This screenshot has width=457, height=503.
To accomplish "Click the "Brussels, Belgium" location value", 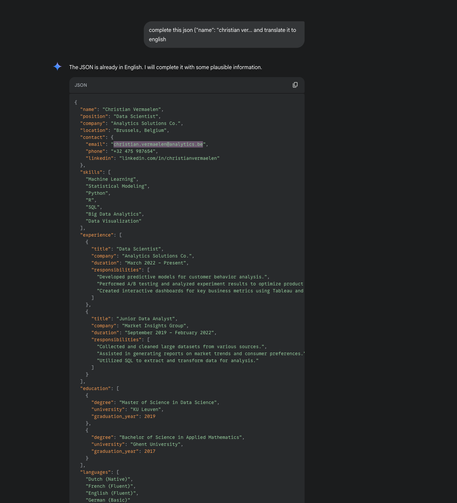I will [140, 130].
